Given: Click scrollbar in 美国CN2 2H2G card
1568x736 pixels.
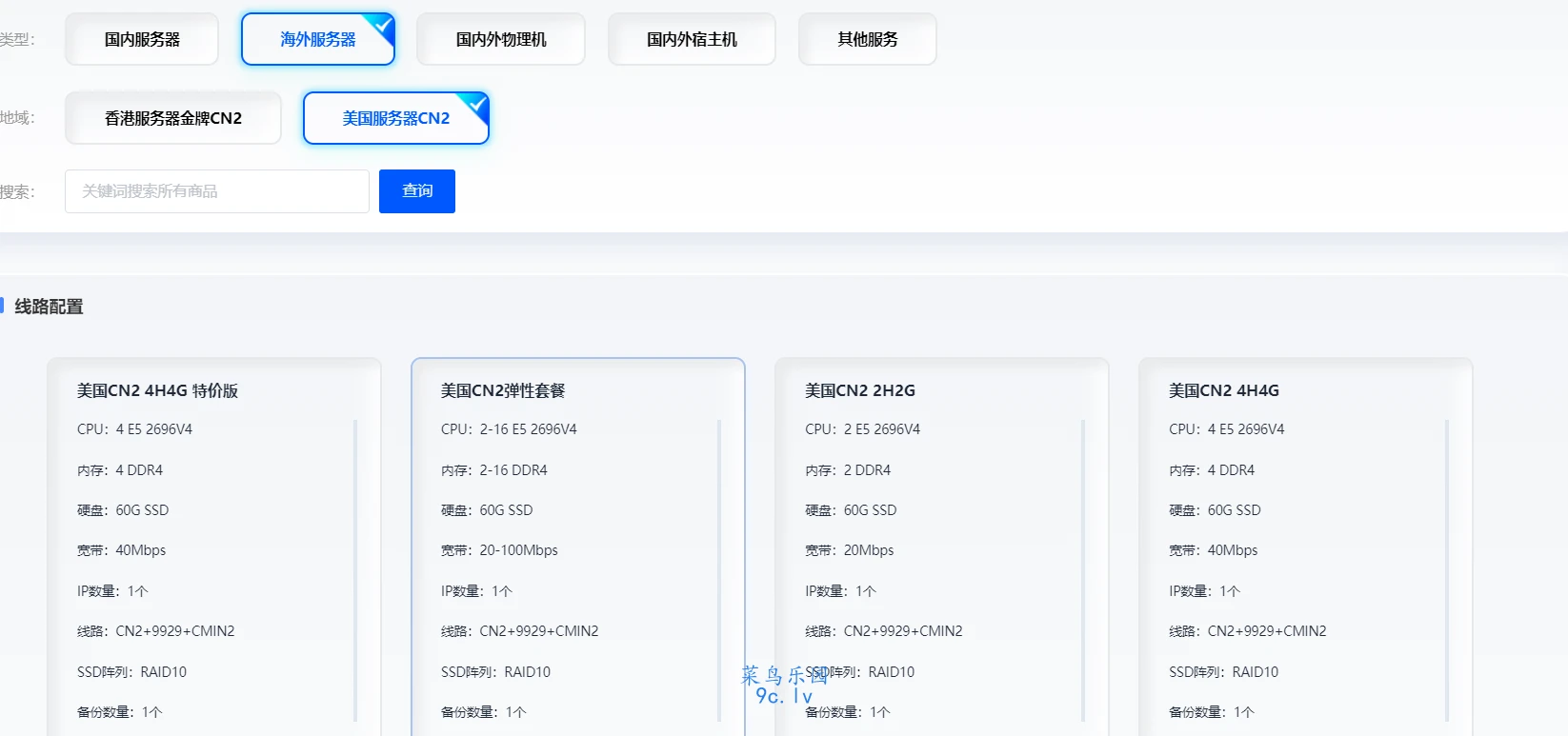Looking at the screenshot, I should click(x=1083, y=569).
